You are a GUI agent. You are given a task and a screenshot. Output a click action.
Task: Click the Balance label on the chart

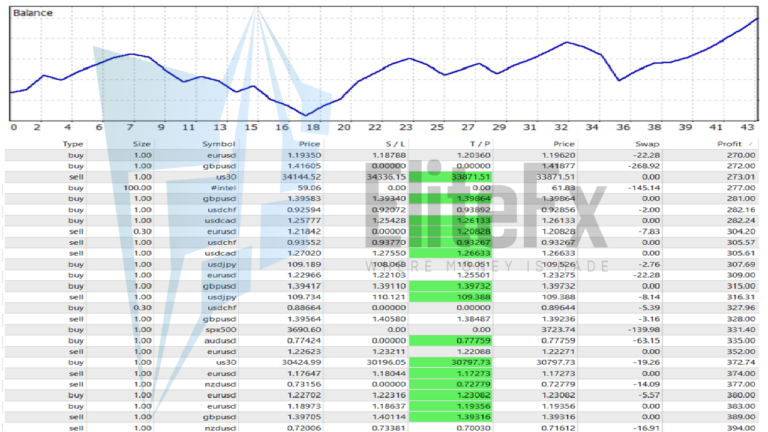(32, 13)
